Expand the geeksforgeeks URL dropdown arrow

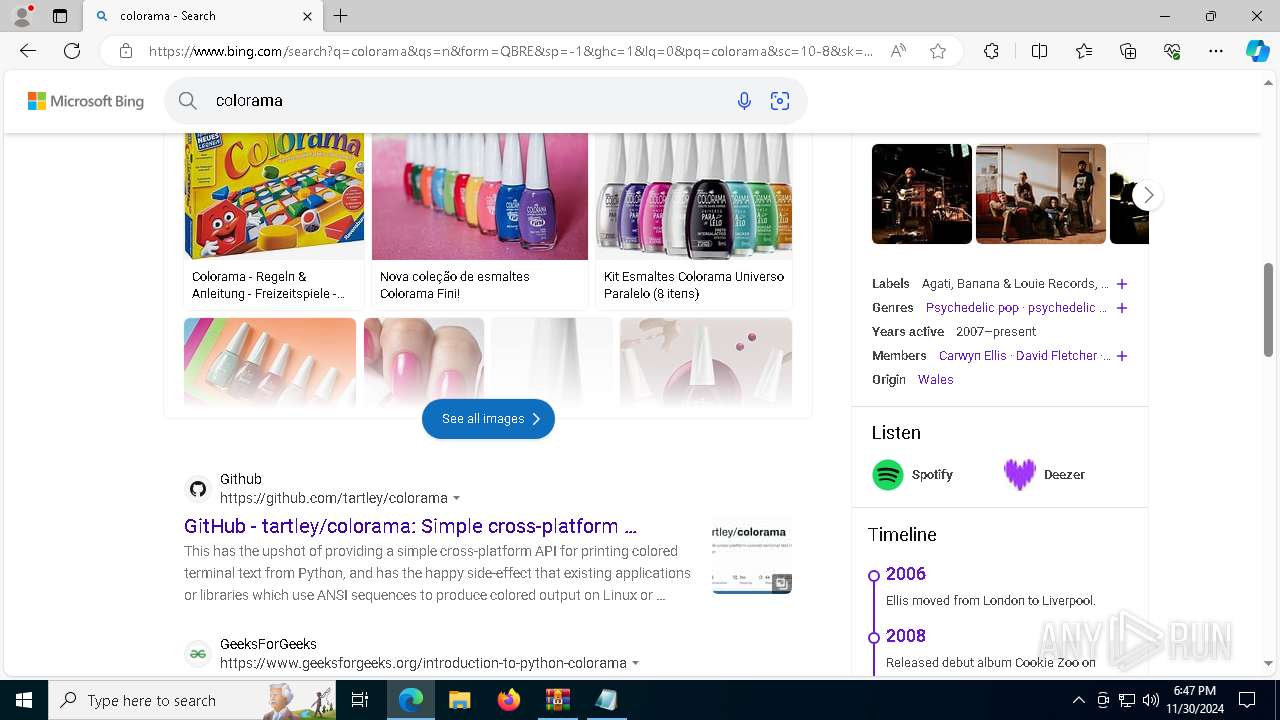point(636,663)
